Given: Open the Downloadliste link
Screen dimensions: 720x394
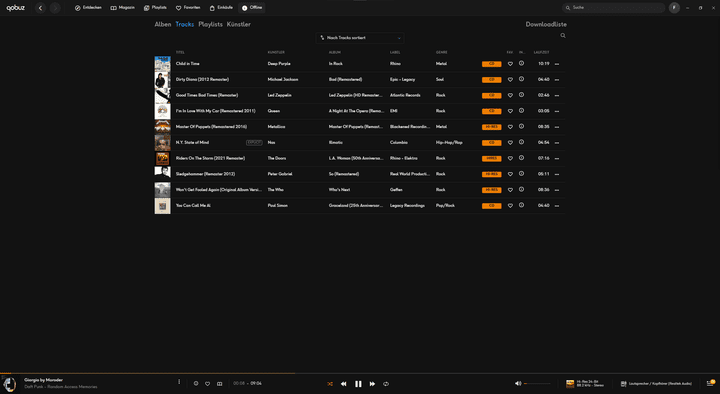Looking at the screenshot, I should coord(546,24).
